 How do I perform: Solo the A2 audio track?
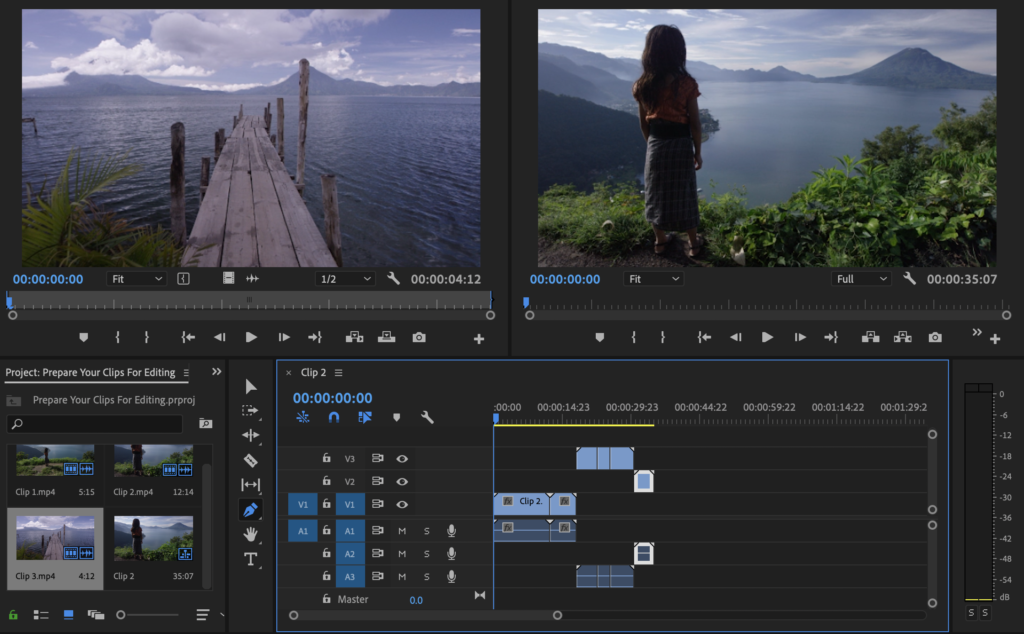click(x=426, y=553)
